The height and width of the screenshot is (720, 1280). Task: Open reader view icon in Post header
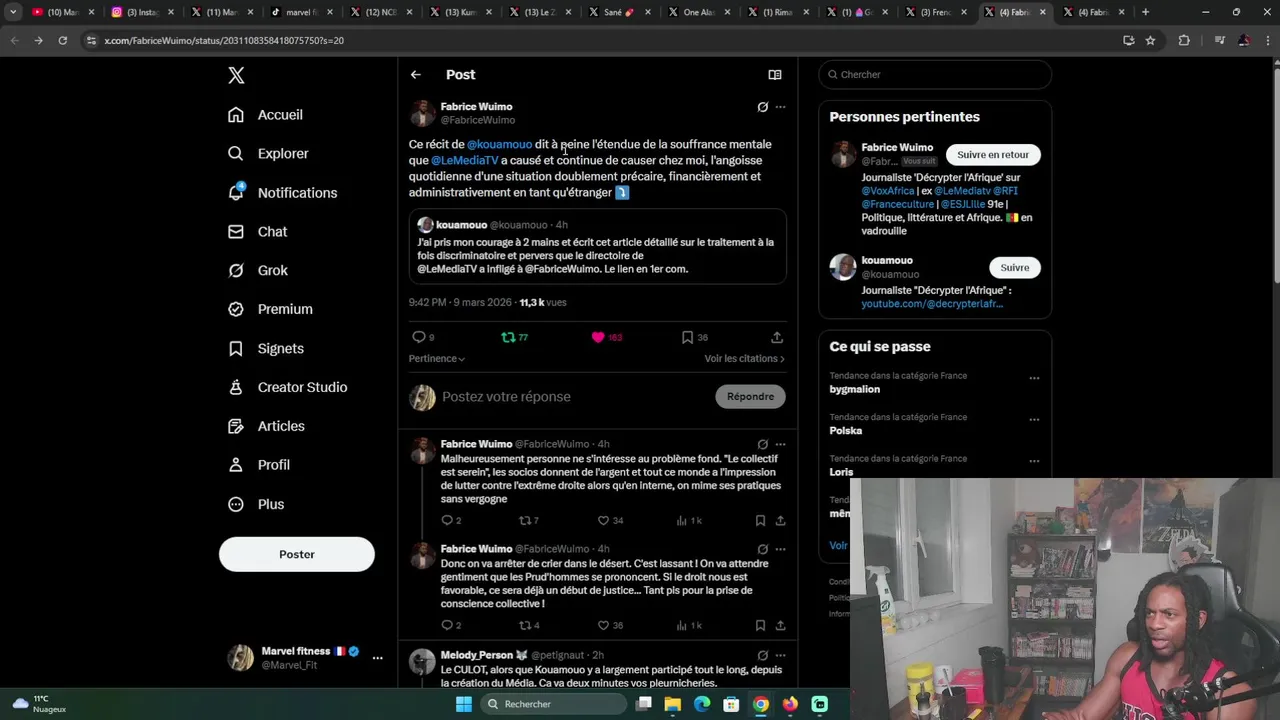point(775,75)
